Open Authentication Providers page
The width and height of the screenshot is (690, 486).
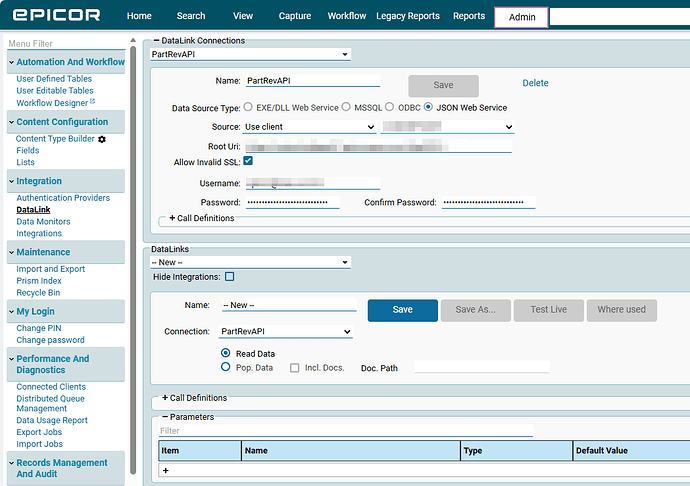pyautogui.click(x=63, y=198)
